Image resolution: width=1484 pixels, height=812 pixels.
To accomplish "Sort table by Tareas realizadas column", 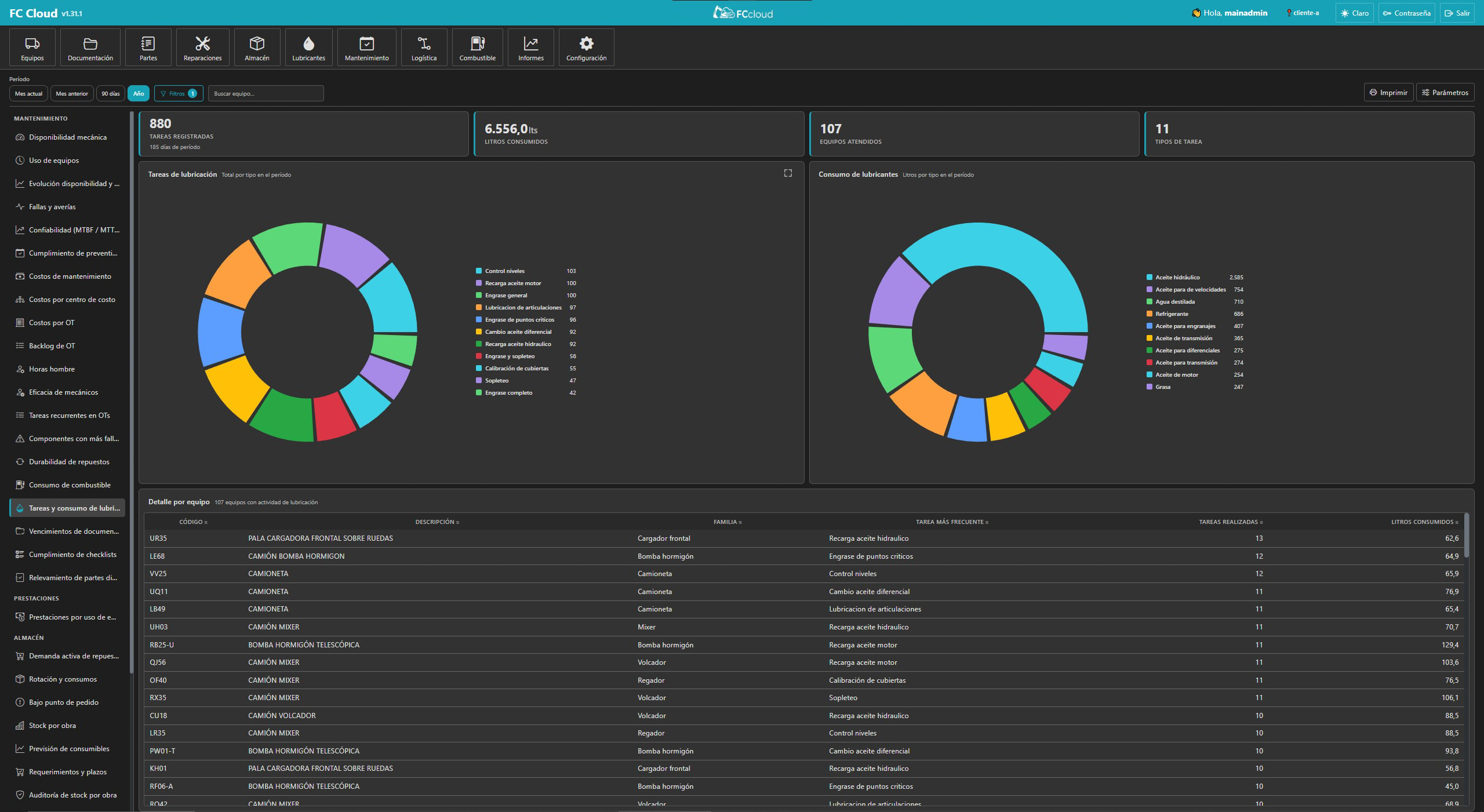I will [1231, 522].
